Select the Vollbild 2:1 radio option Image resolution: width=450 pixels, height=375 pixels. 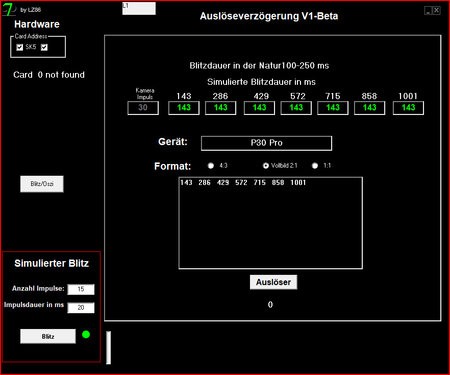click(x=266, y=166)
